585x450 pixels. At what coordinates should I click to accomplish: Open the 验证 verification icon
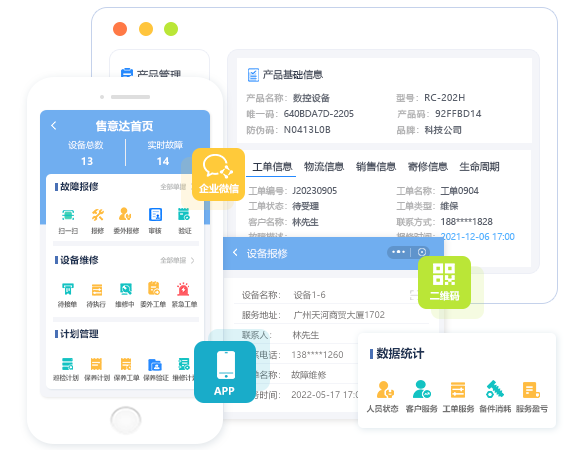click(x=184, y=214)
